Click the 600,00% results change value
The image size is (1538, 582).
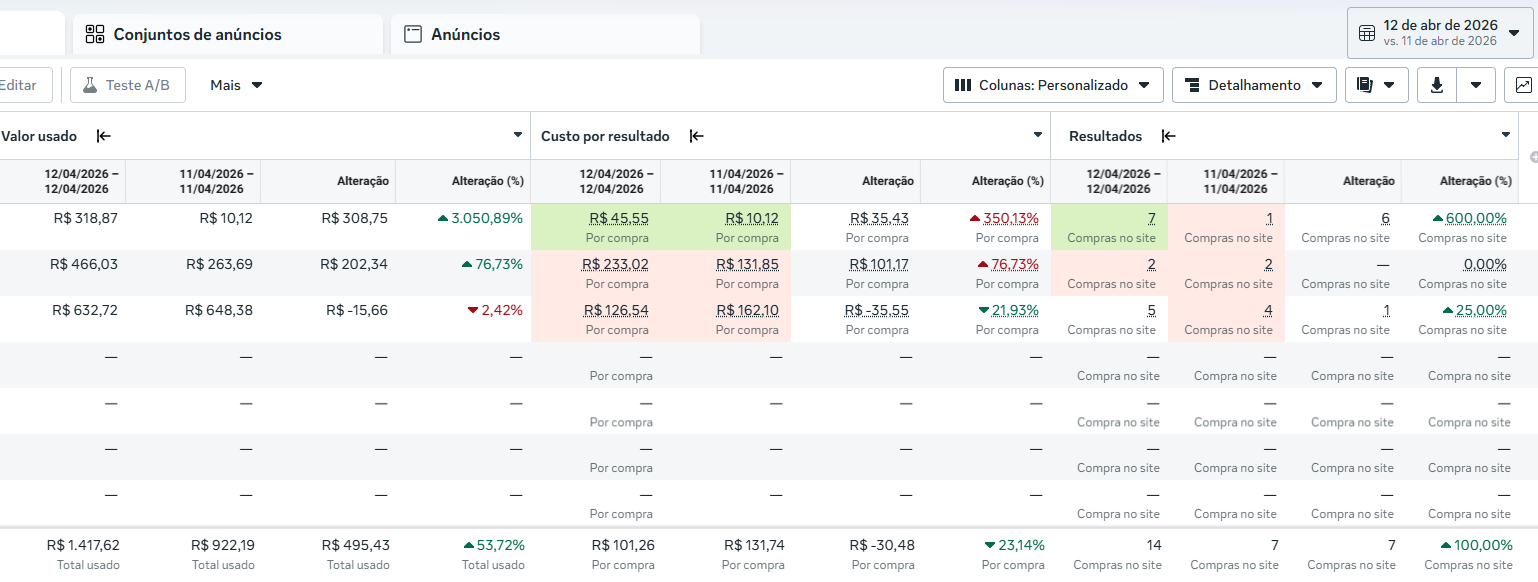[1475, 218]
